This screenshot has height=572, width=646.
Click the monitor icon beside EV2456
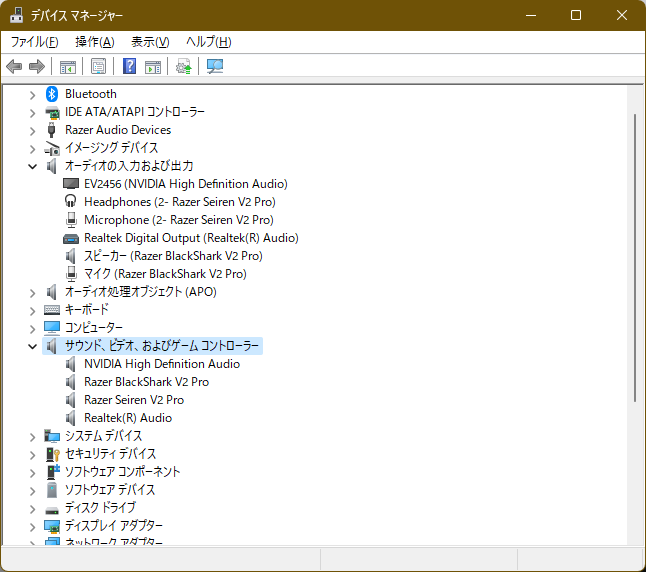(x=71, y=184)
